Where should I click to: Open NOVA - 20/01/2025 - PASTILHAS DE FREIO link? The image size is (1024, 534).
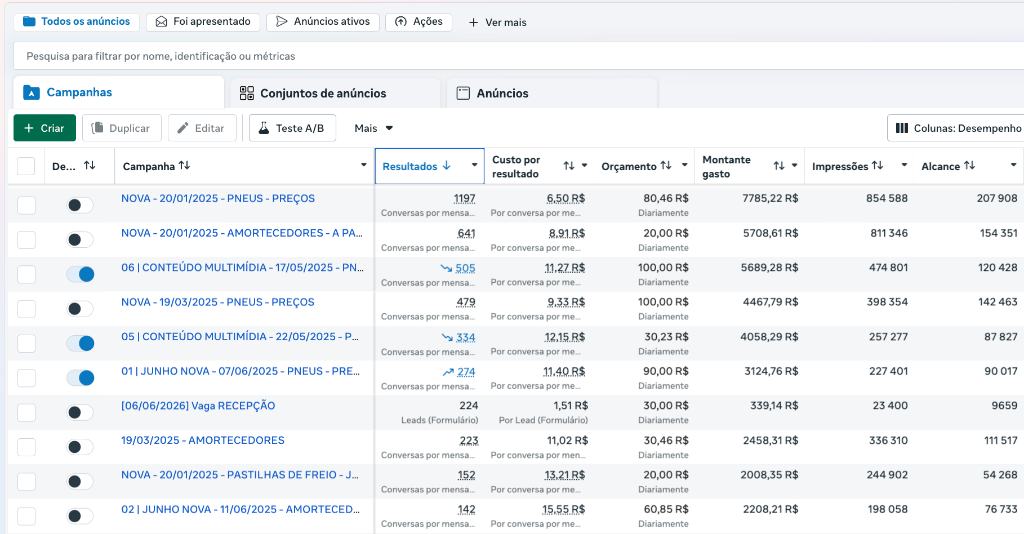coord(240,475)
